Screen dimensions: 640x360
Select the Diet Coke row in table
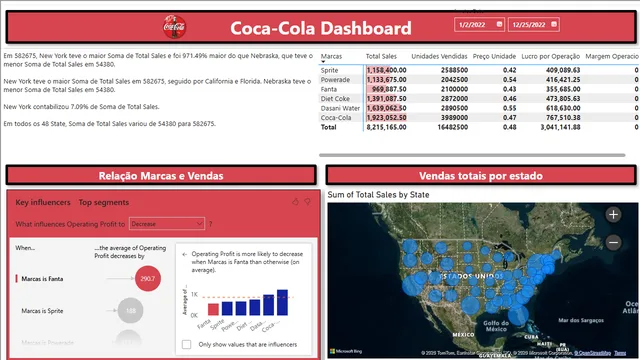335,98
